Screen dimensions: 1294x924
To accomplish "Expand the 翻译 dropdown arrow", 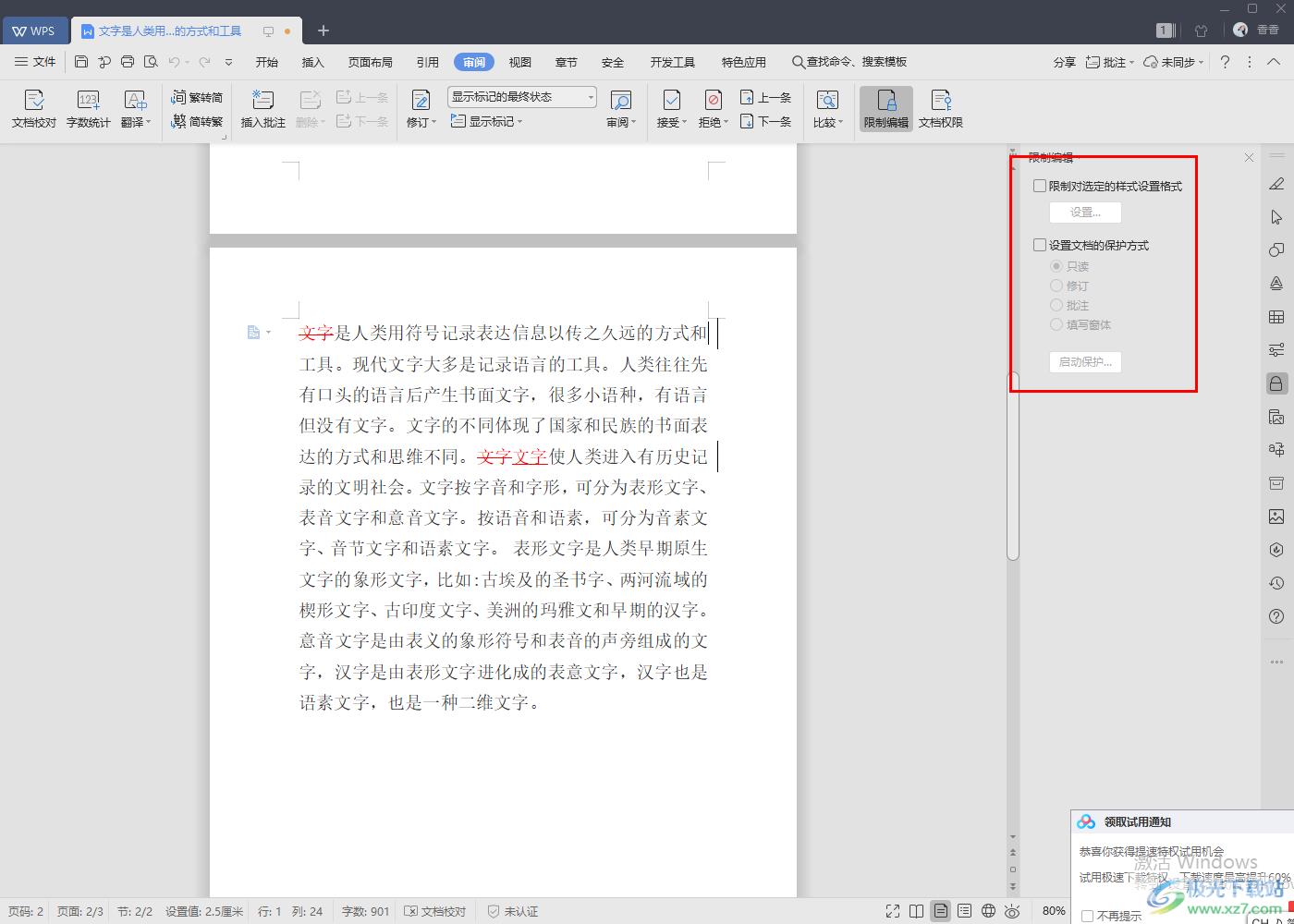I will [148, 122].
